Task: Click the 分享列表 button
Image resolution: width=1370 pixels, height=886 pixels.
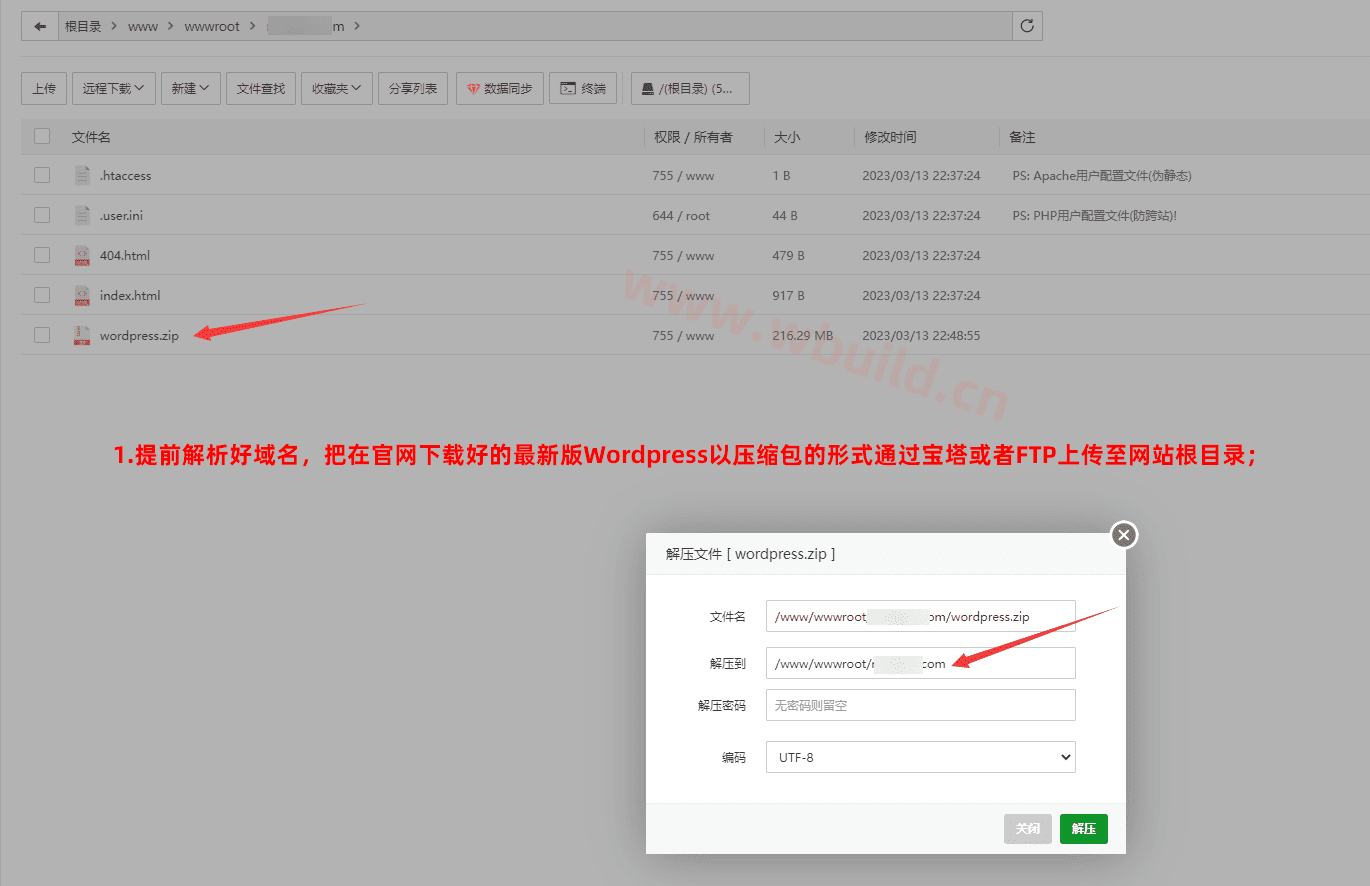Action: [413, 88]
